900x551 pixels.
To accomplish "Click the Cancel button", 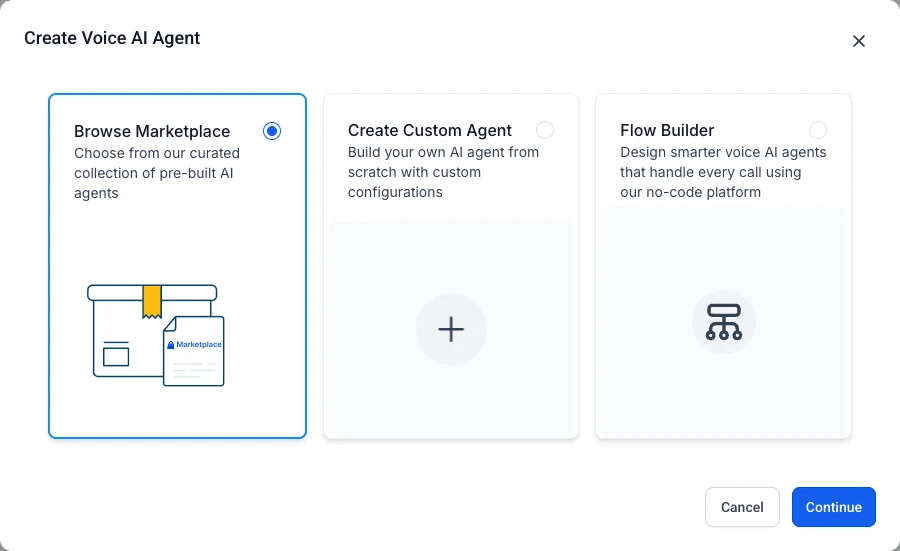I will tap(742, 507).
